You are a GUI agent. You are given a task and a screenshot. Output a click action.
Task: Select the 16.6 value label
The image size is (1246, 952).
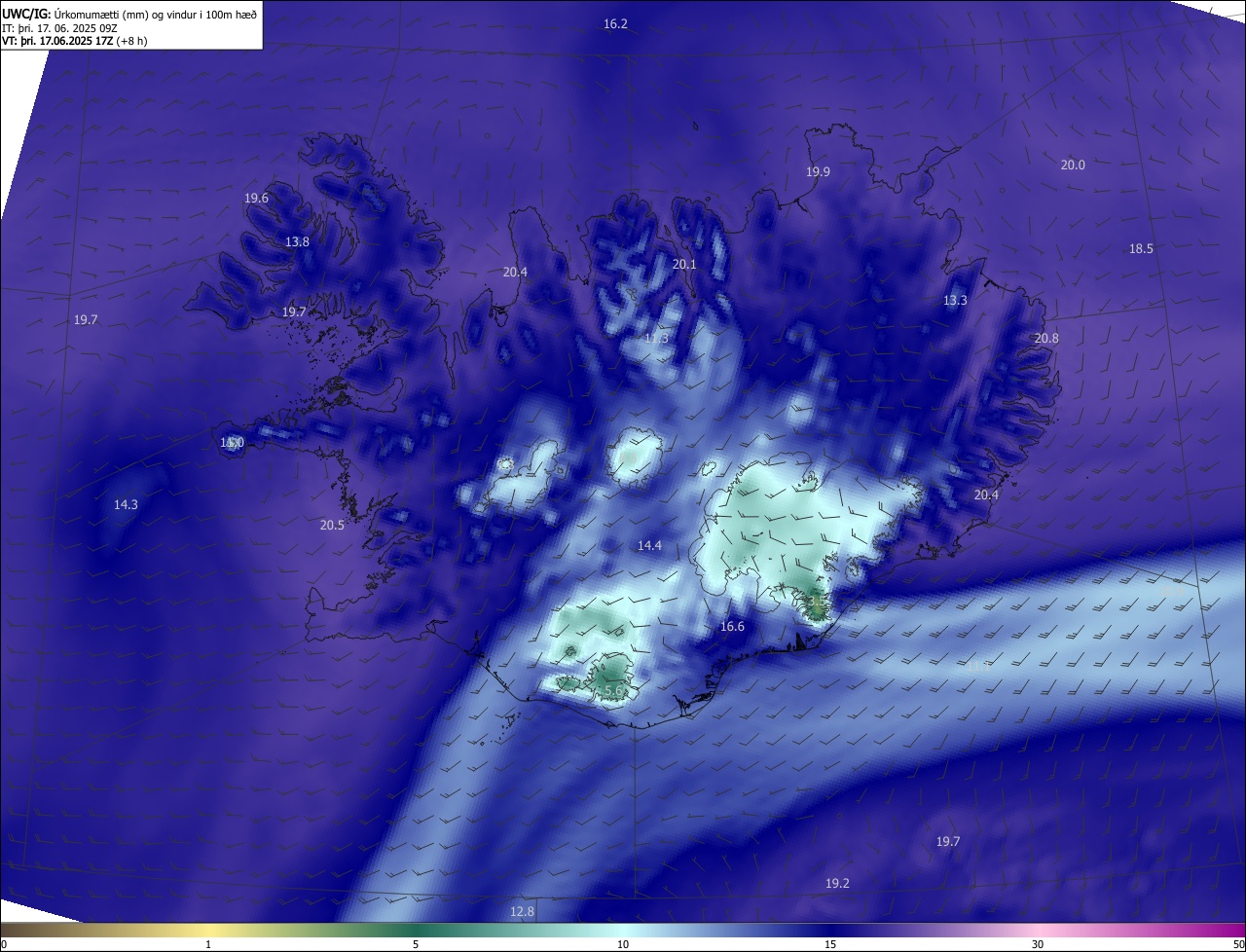click(732, 626)
